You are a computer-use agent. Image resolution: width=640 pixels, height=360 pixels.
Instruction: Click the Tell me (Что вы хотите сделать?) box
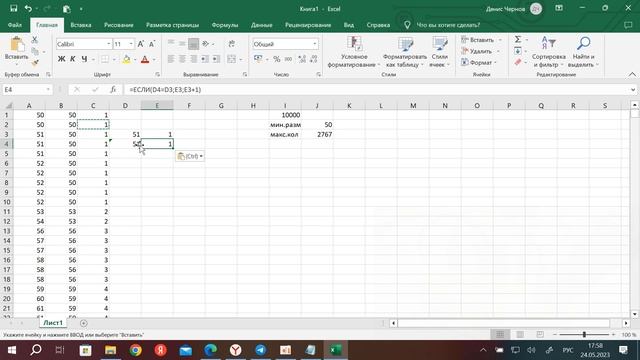click(x=448, y=25)
